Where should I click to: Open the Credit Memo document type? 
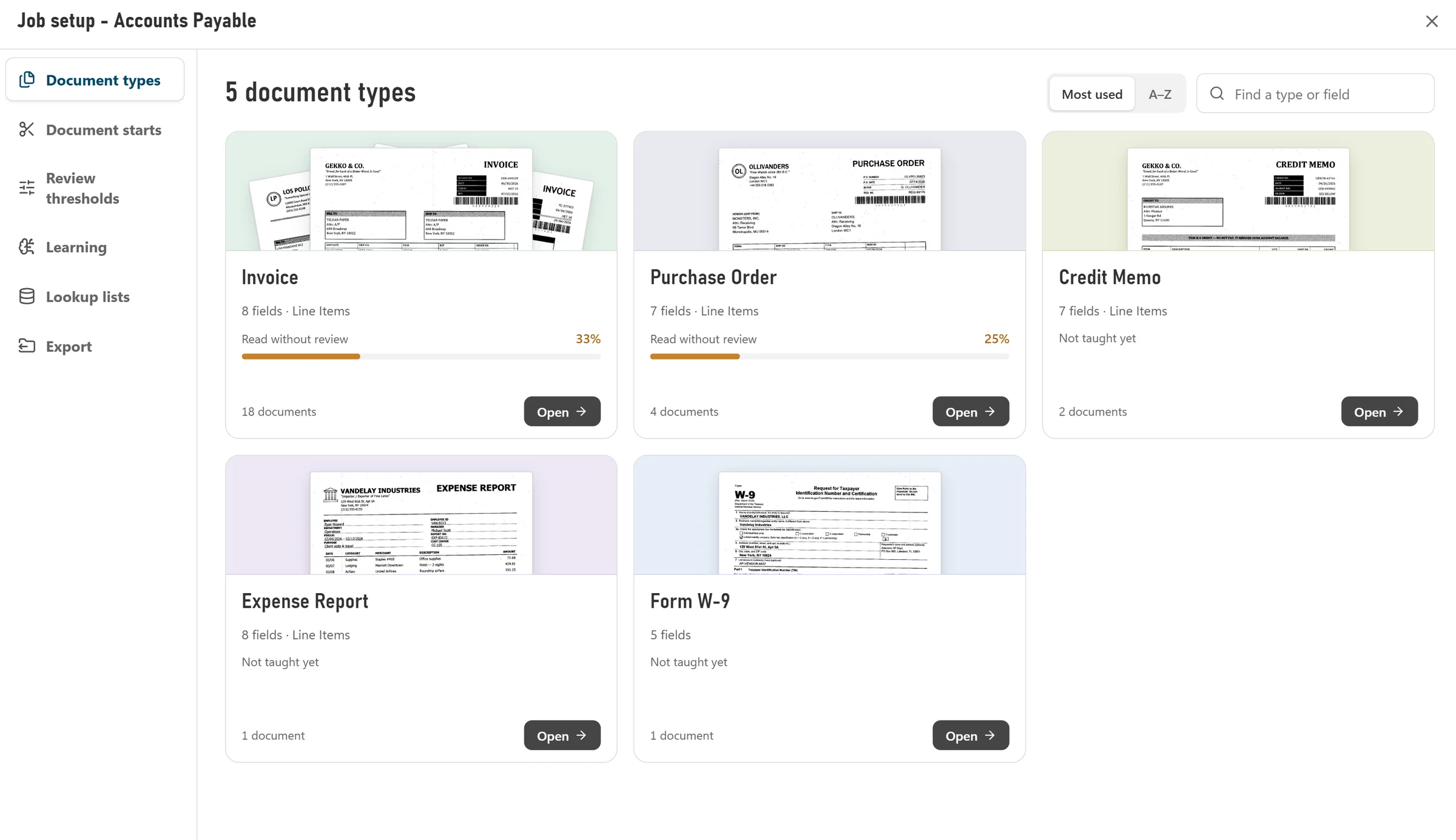[1379, 411]
